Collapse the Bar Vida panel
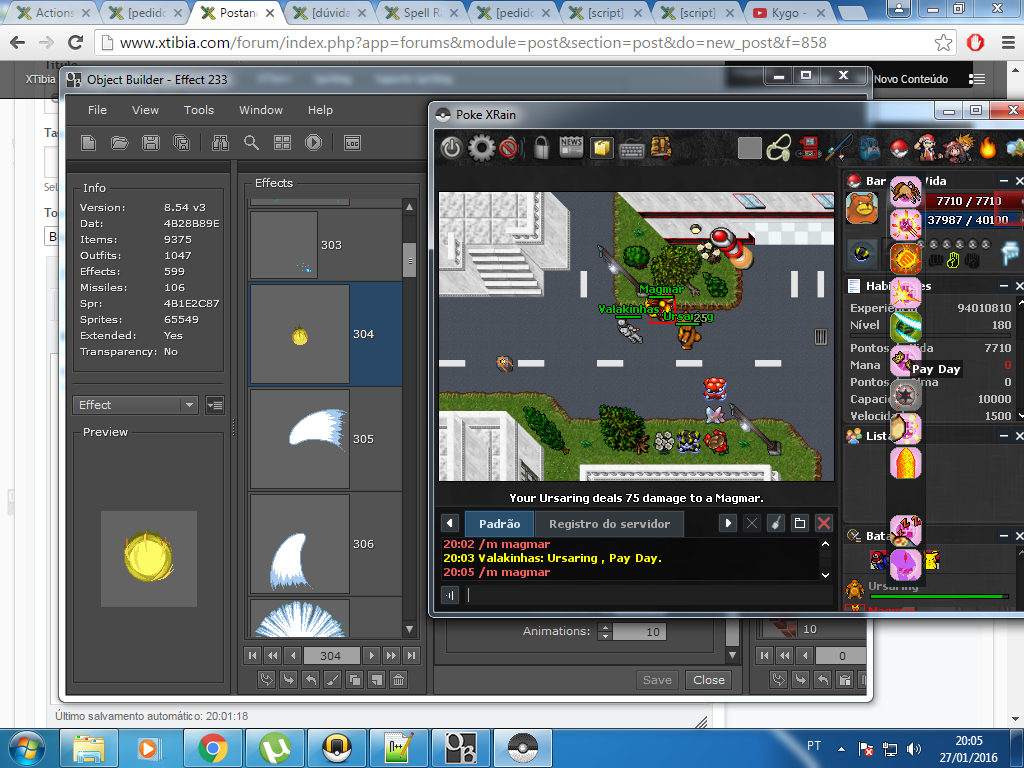Screen dimensions: 1024x768 click(x=1004, y=181)
